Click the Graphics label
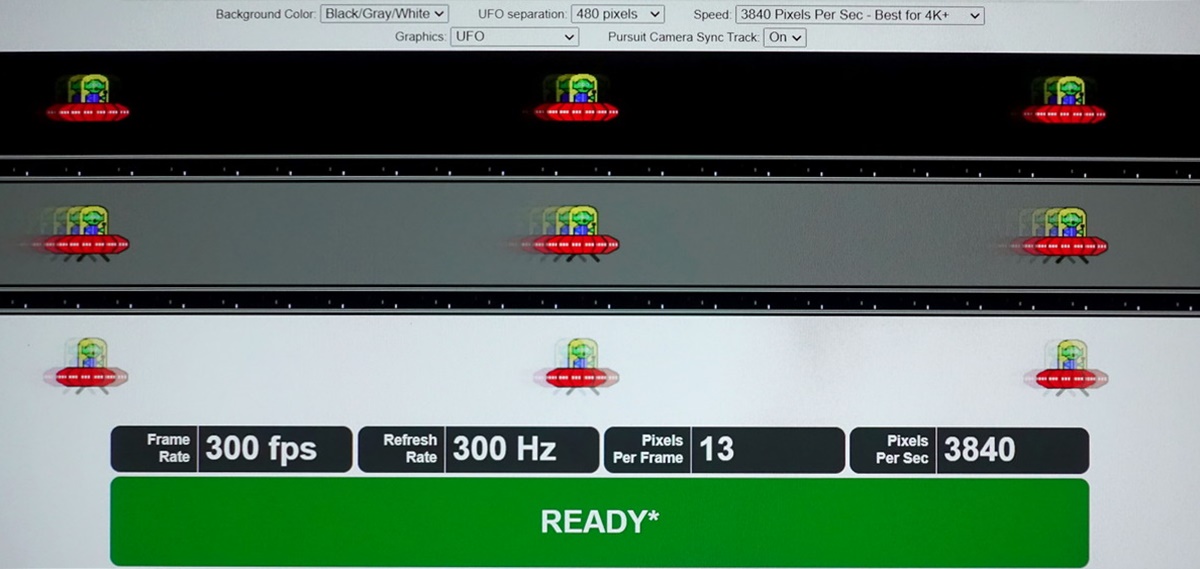Screen dimensions: 1200x569 coord(420,37)
